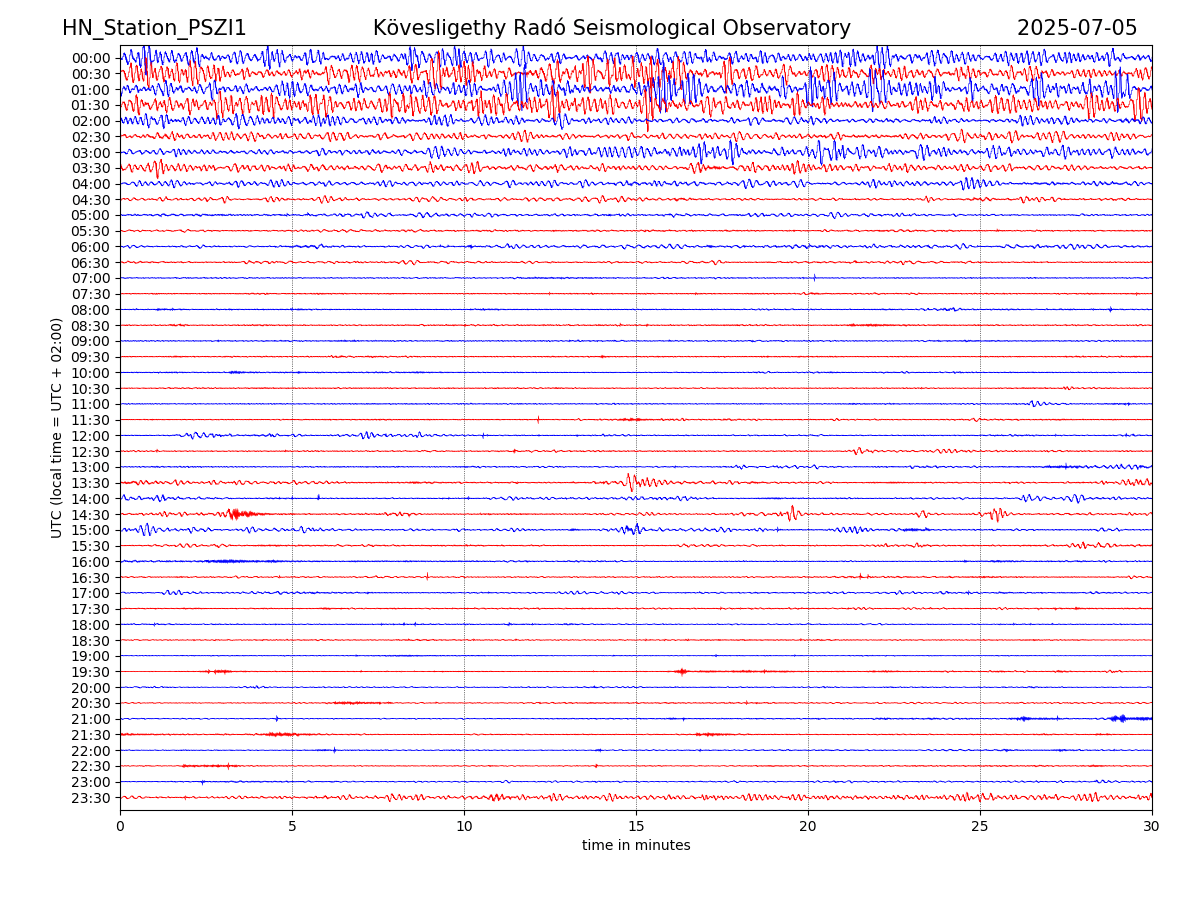This screenshot has width=1200, height=900.
Task: Select the Kövesligethy Radó Seismological Observatory heading
Action: tap(611, 28)
